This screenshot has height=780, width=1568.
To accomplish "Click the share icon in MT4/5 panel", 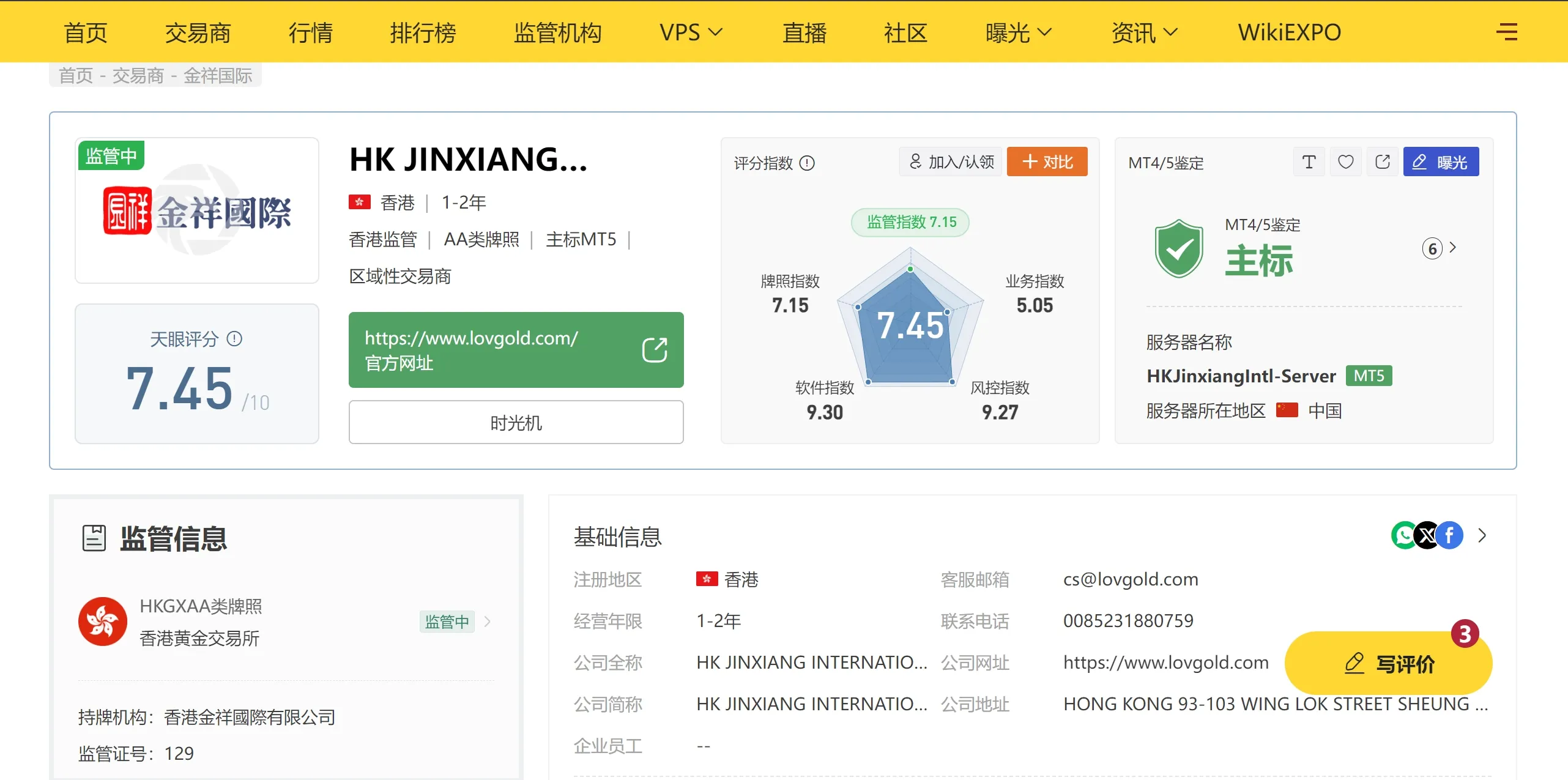I will point(1382,162).
